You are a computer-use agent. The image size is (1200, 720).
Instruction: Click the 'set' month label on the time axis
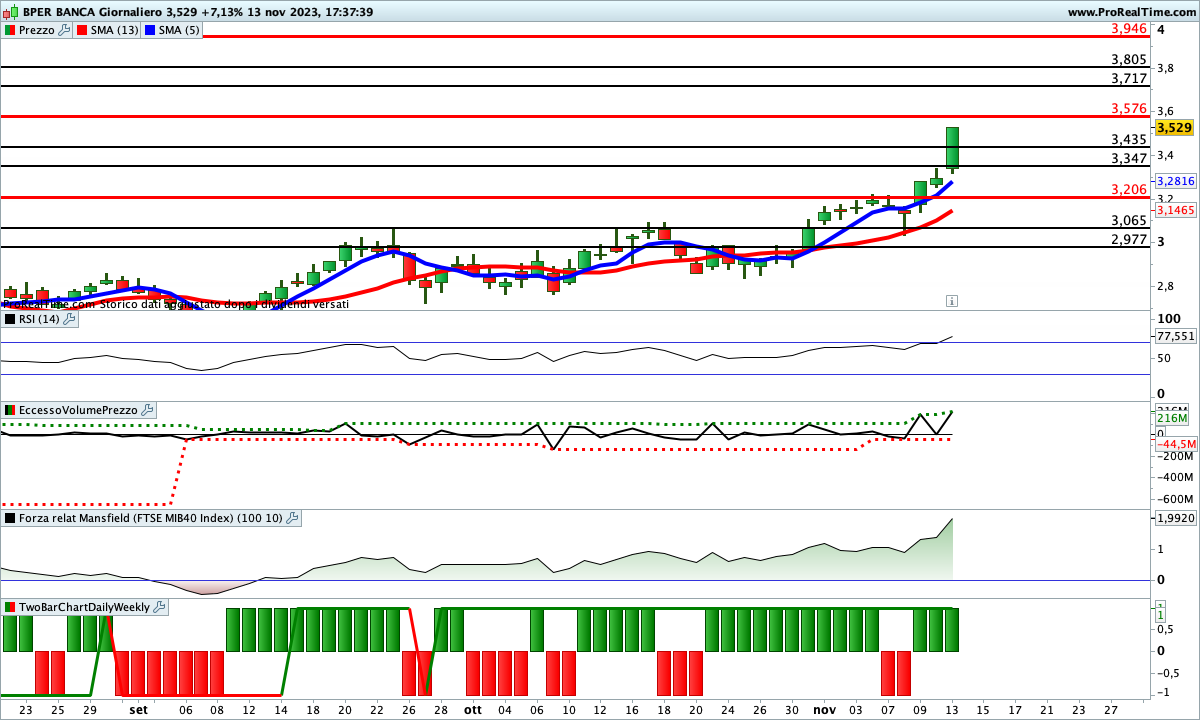(x=138, y=709)
